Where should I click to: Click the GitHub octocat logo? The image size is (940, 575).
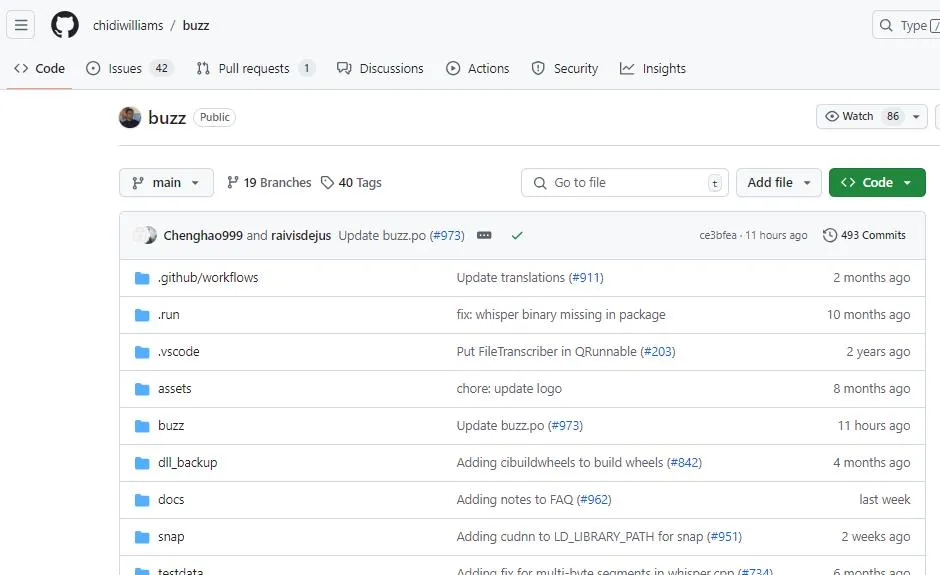click(x=65, y=25)
